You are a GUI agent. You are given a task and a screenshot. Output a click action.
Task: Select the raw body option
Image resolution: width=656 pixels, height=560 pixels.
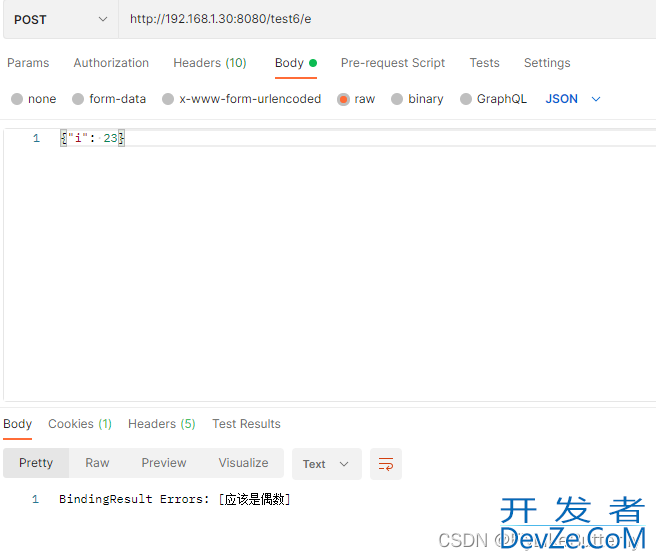356,99
